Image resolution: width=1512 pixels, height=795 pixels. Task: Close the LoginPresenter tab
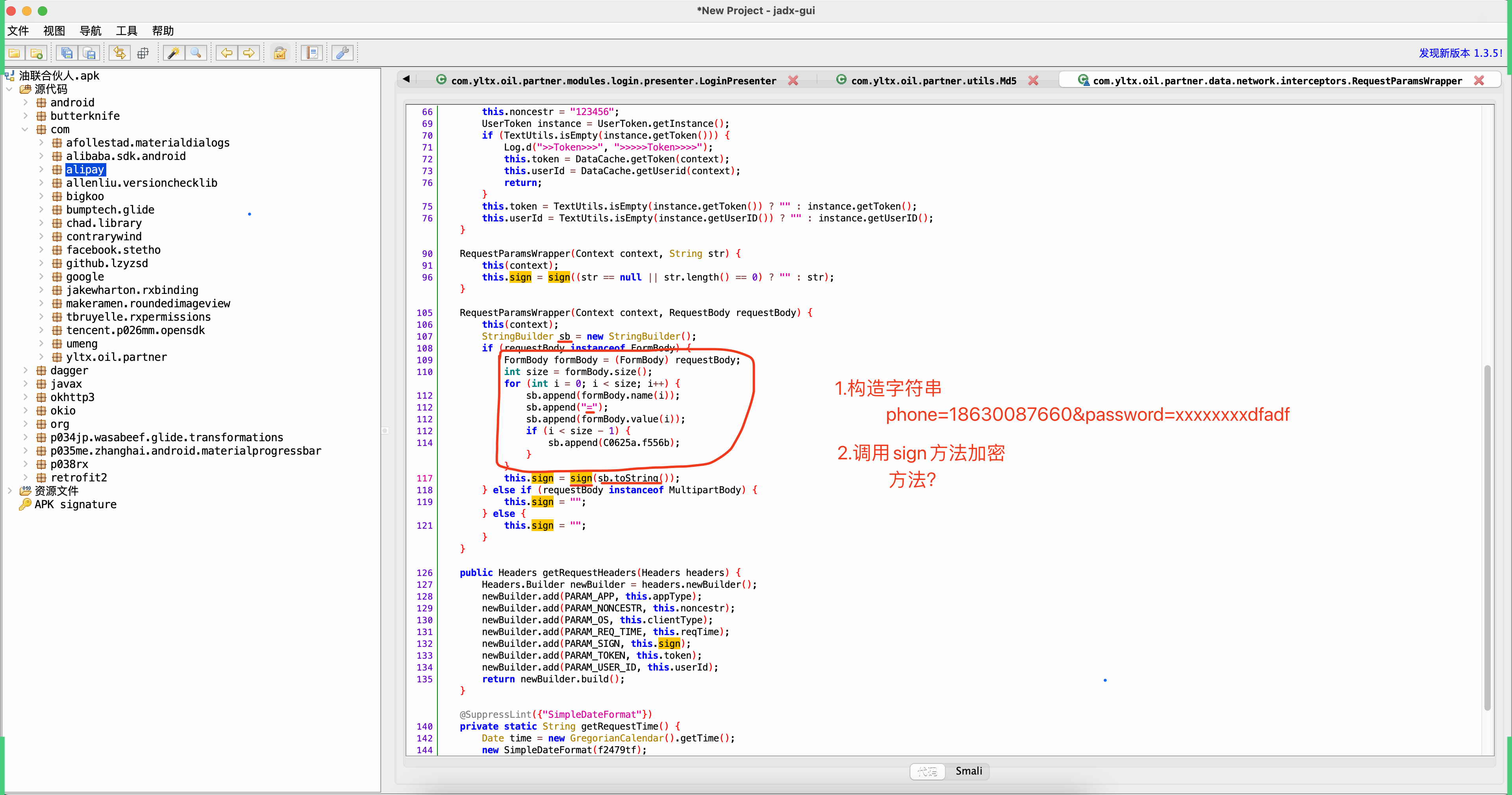point(793,80)
